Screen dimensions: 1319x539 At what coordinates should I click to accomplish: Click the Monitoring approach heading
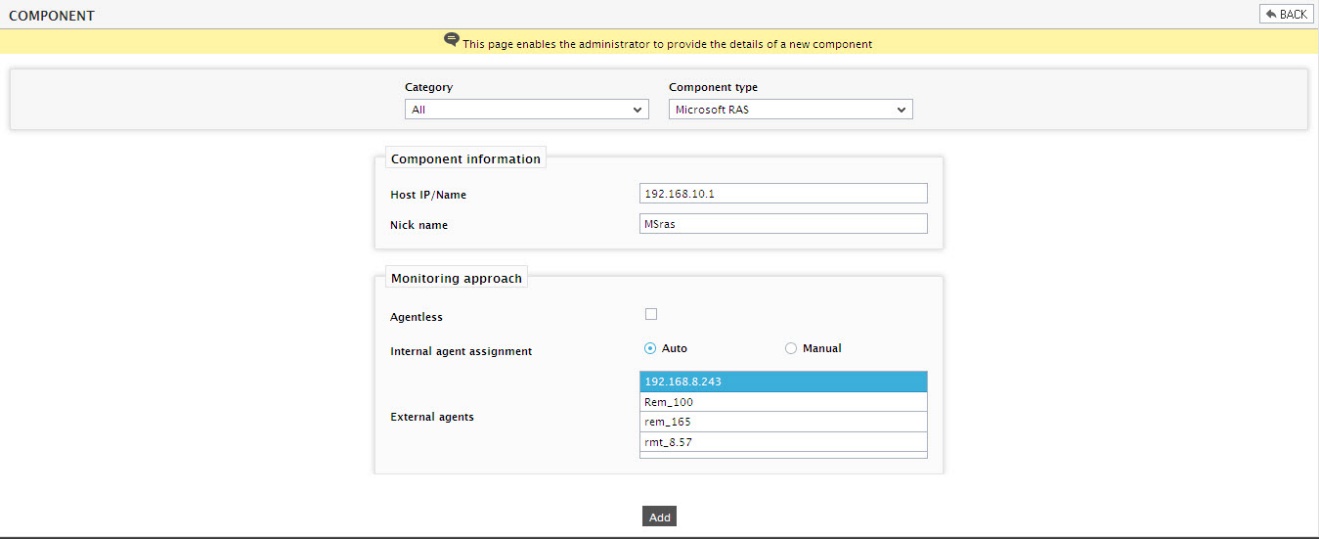click(x=456, y=278)
